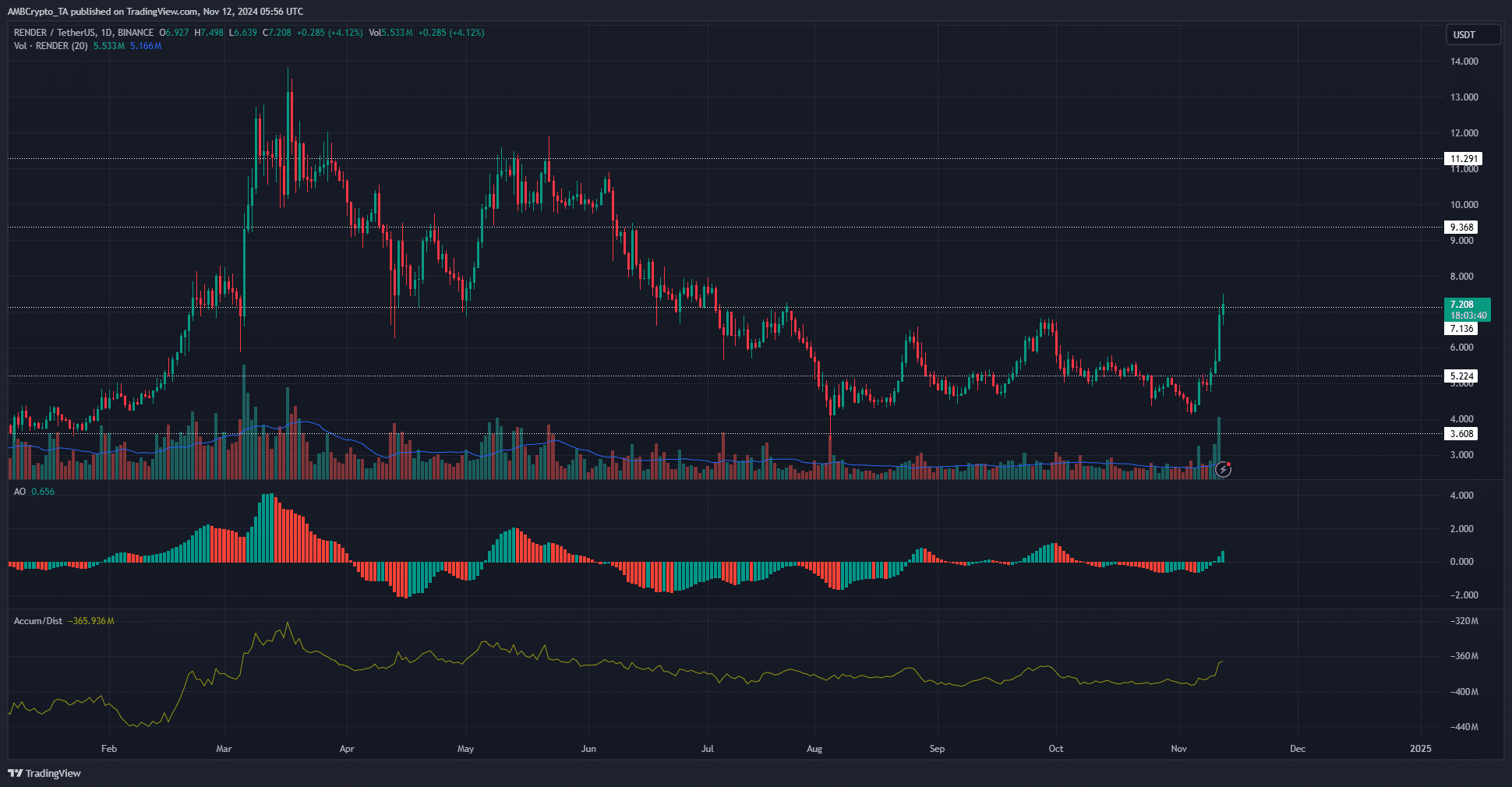This screenshot has width=1512, height=787.
Task: Select the Vol · RENDER (20) indicator legend
Action: [x=51, y=46]
